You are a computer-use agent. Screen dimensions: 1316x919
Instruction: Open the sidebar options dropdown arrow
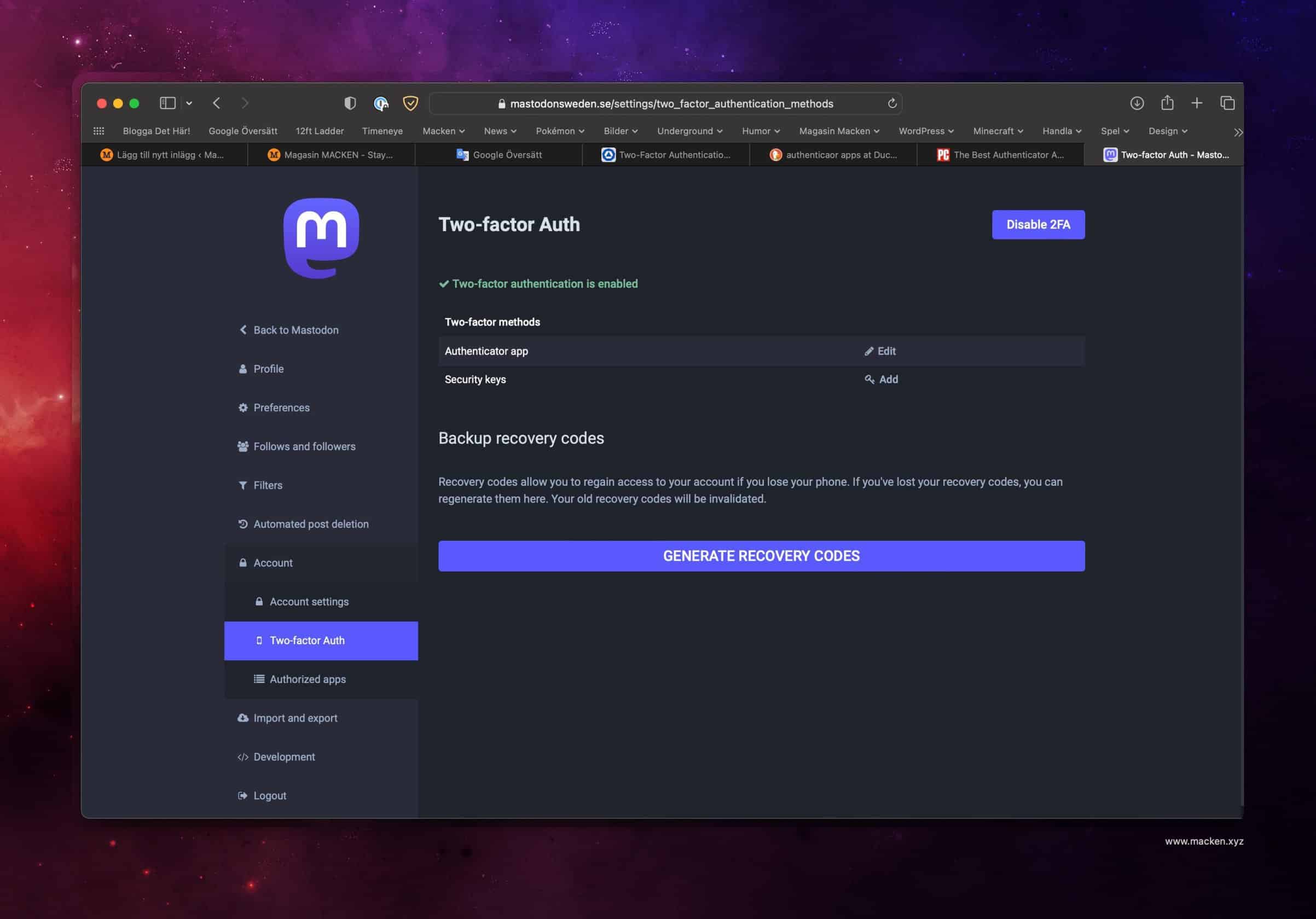point(189,104)
